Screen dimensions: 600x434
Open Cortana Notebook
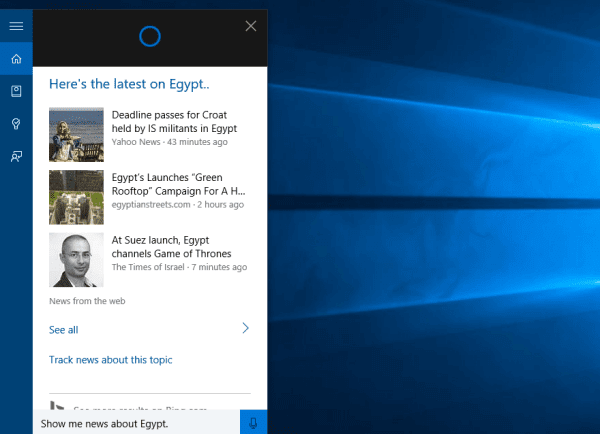tap(16, 91)
